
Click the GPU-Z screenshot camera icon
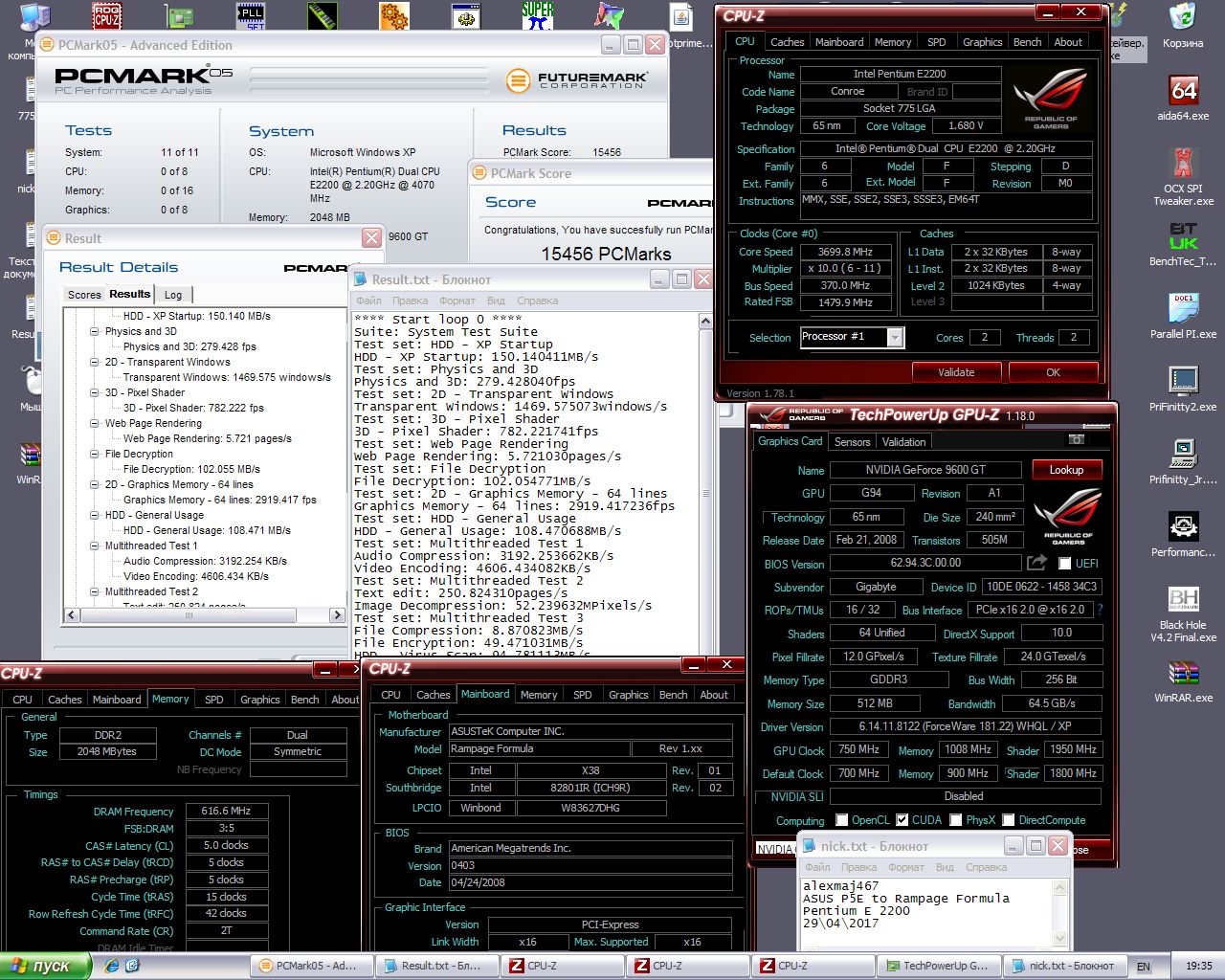[1077, 440]
